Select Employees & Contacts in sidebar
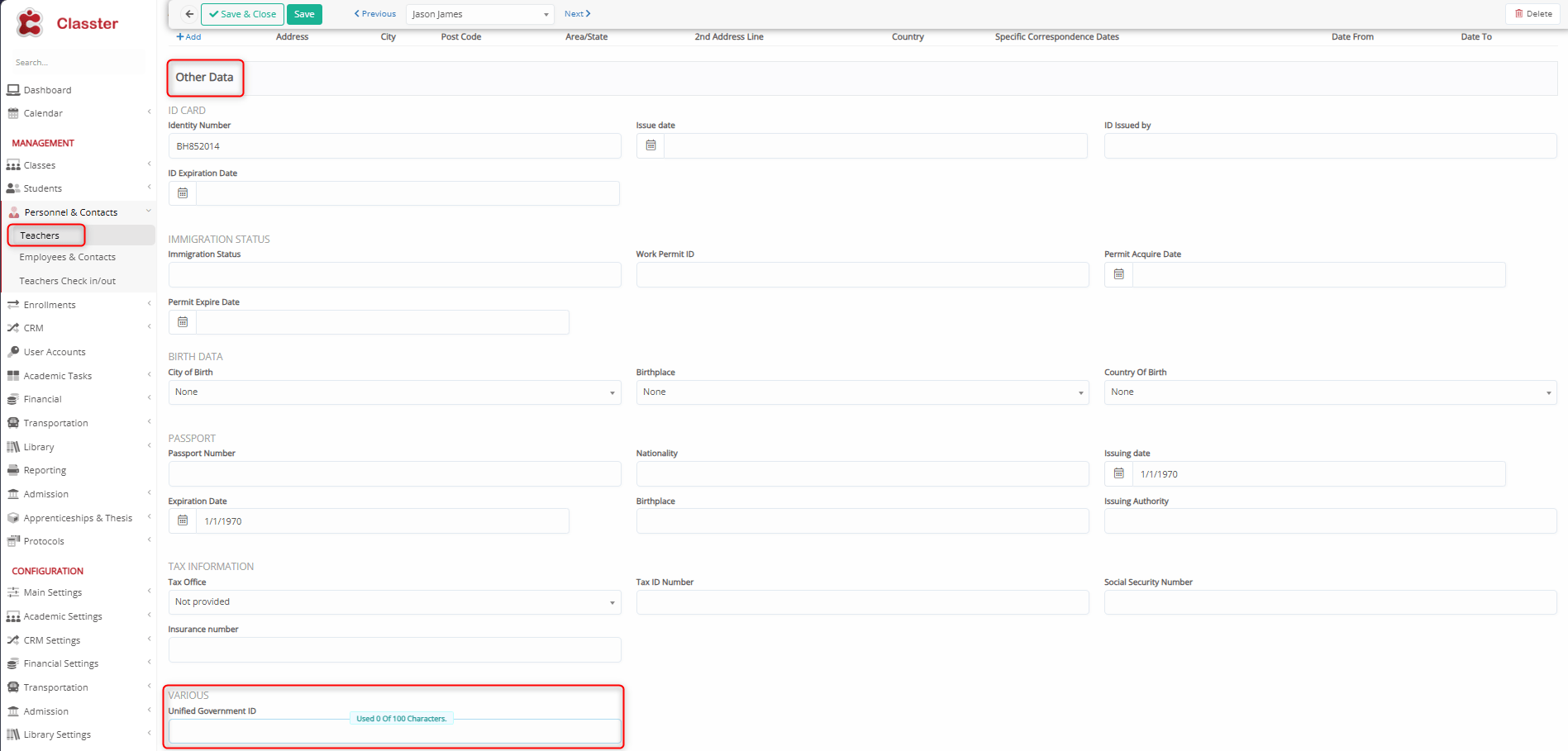The height and width of the screenshot is (751, 1568). point(67,257)
